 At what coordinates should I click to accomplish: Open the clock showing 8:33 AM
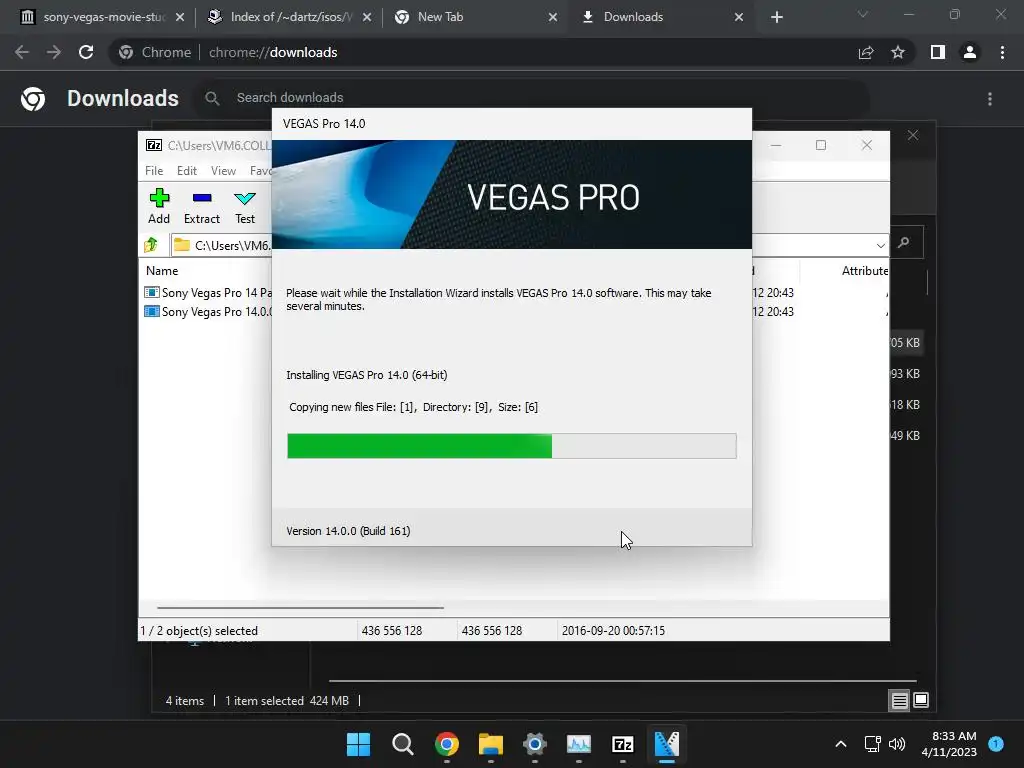[949, 744]
